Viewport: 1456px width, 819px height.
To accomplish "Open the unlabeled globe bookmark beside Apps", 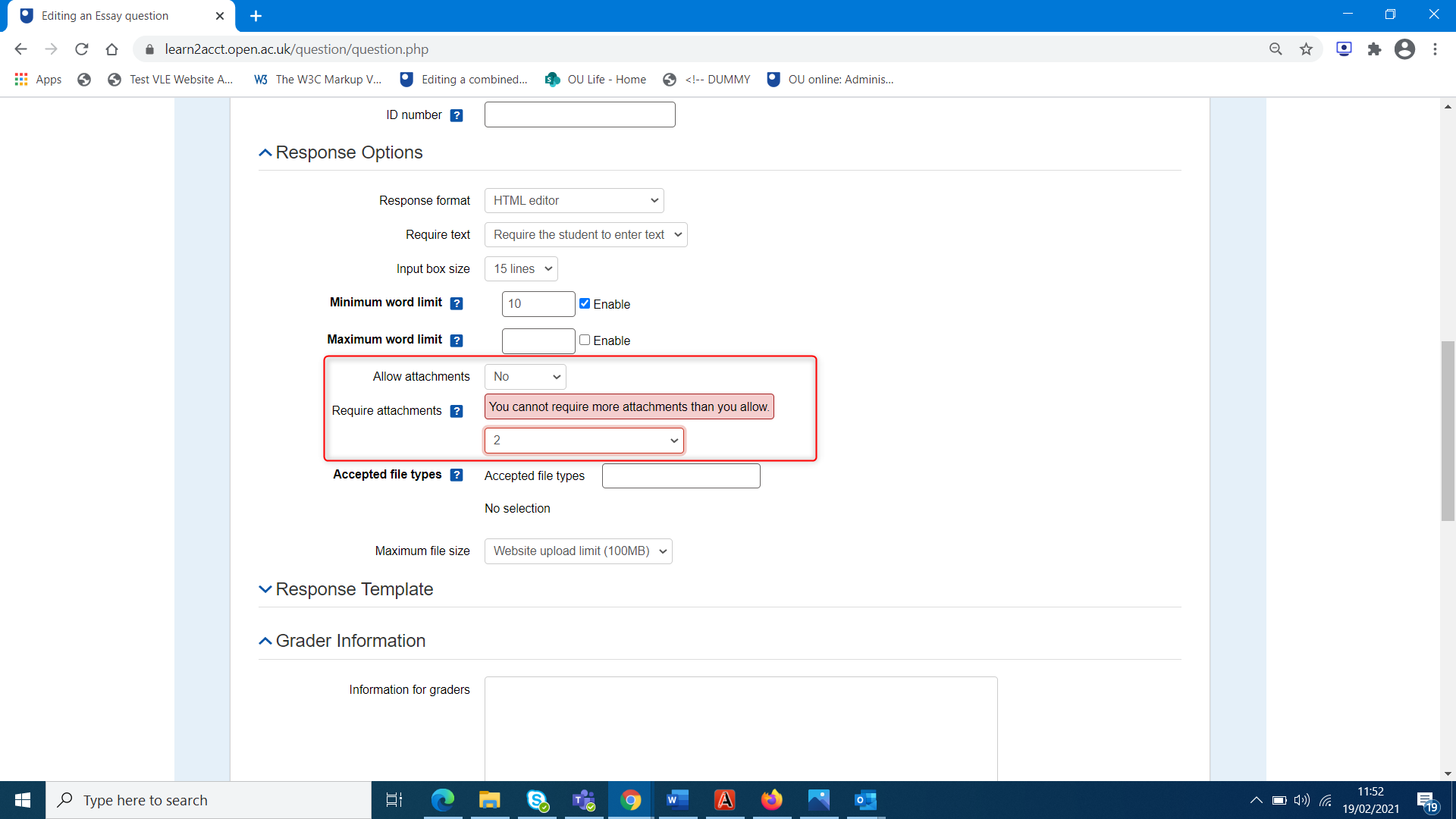I will pyautogui.click(x=84, y=80).
